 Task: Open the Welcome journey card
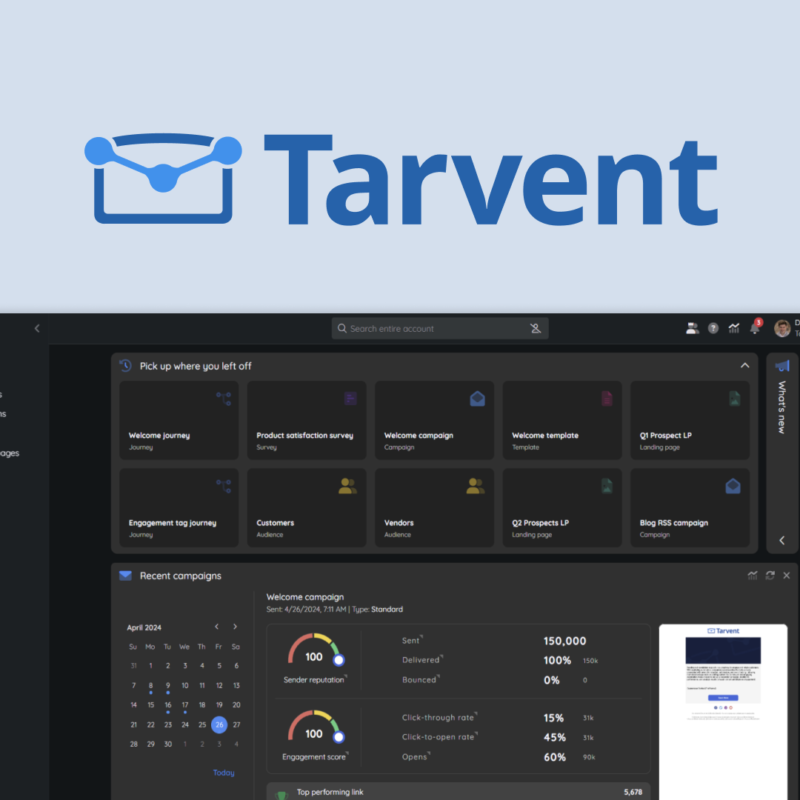179,420
